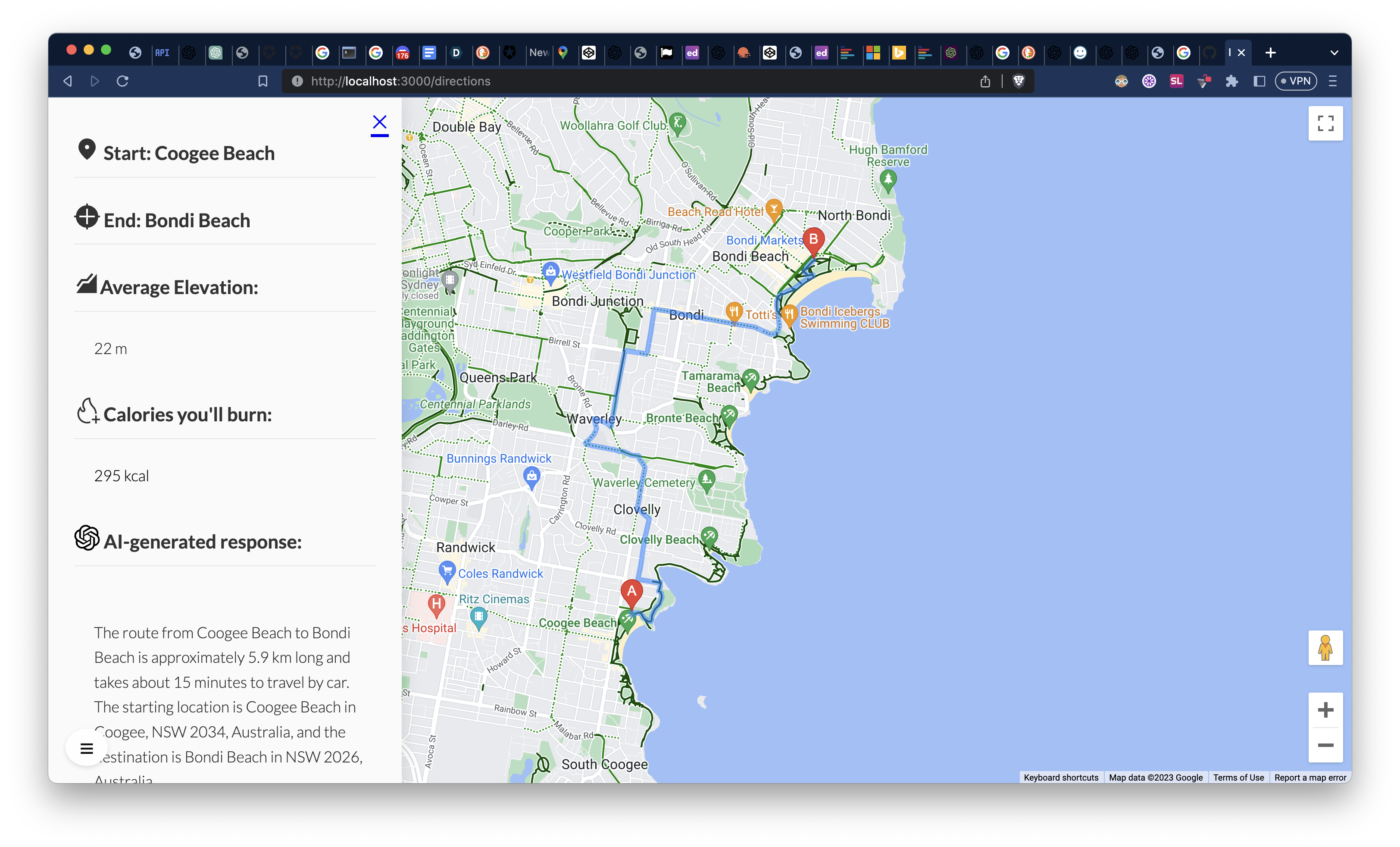Bookmark this page
1400x847 pixels.
[262, 81]
